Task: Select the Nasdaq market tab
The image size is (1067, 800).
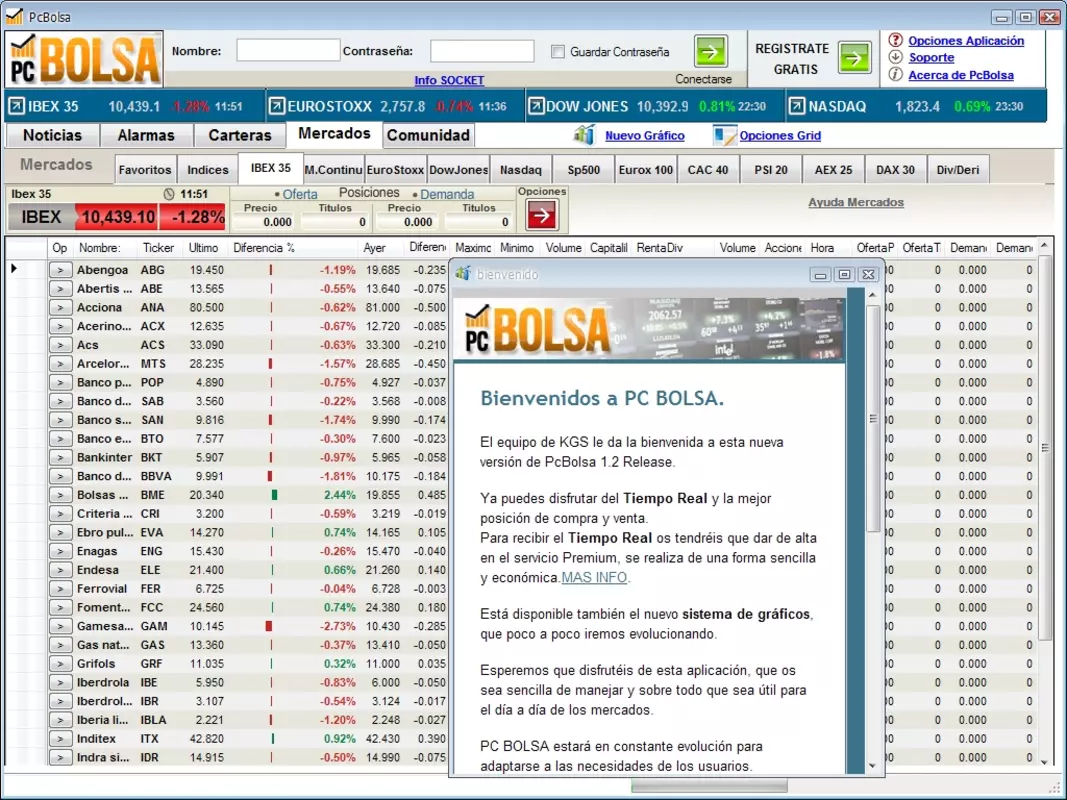Action: 521,170
